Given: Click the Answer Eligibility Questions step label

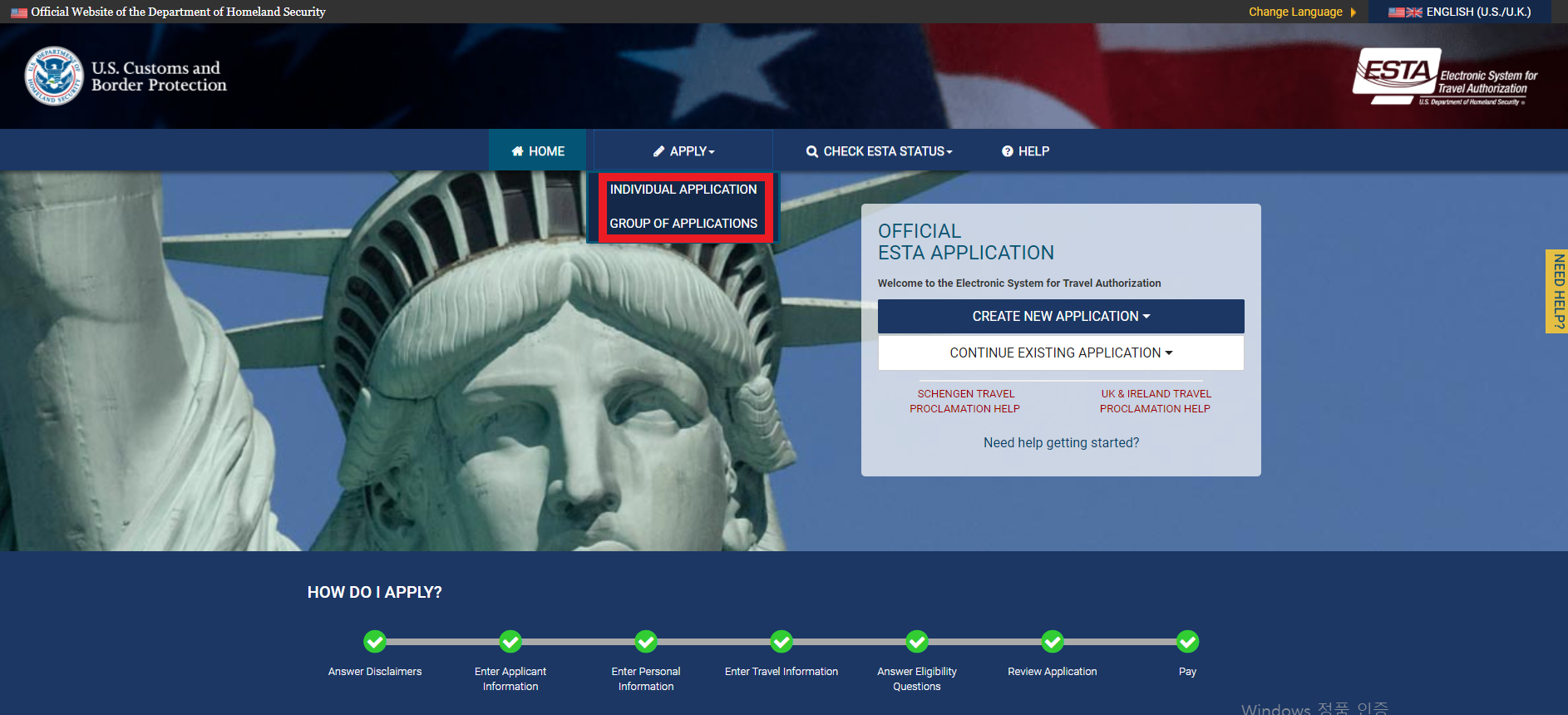Looking at the screenshot, I should point(917,679).
